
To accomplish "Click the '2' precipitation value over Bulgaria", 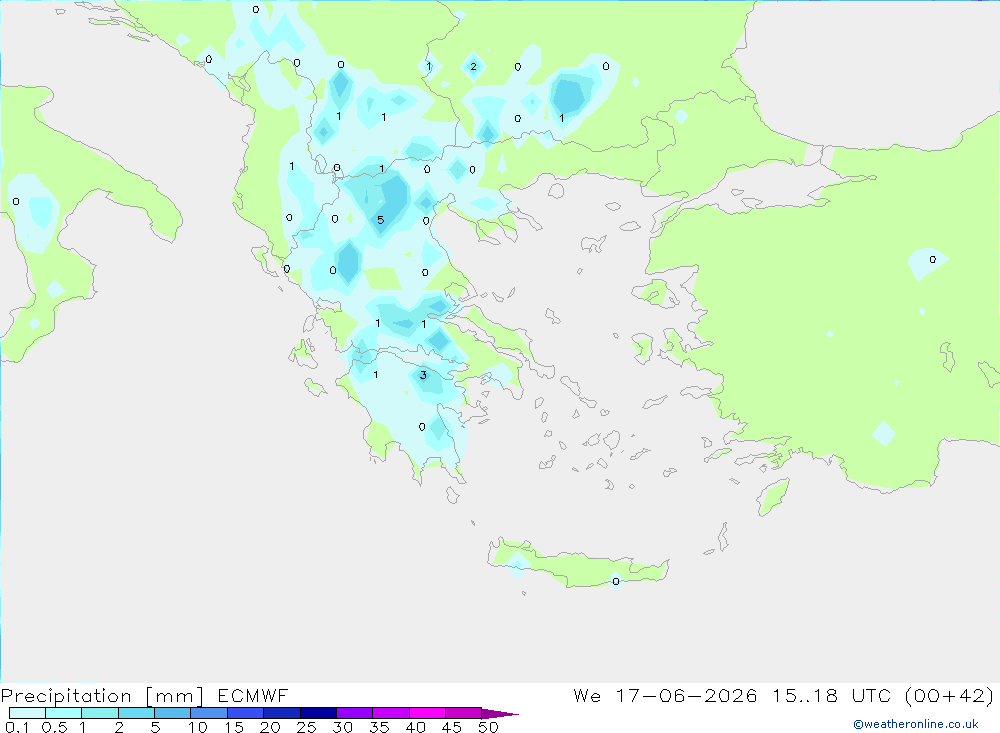I will tap(473, 66).
